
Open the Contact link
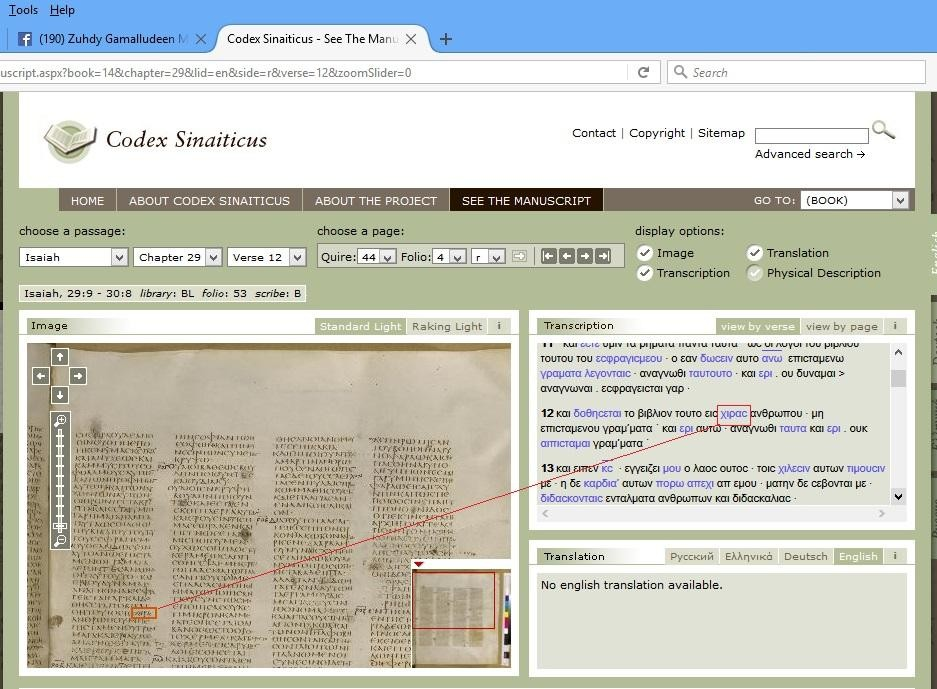click(593, 133)
